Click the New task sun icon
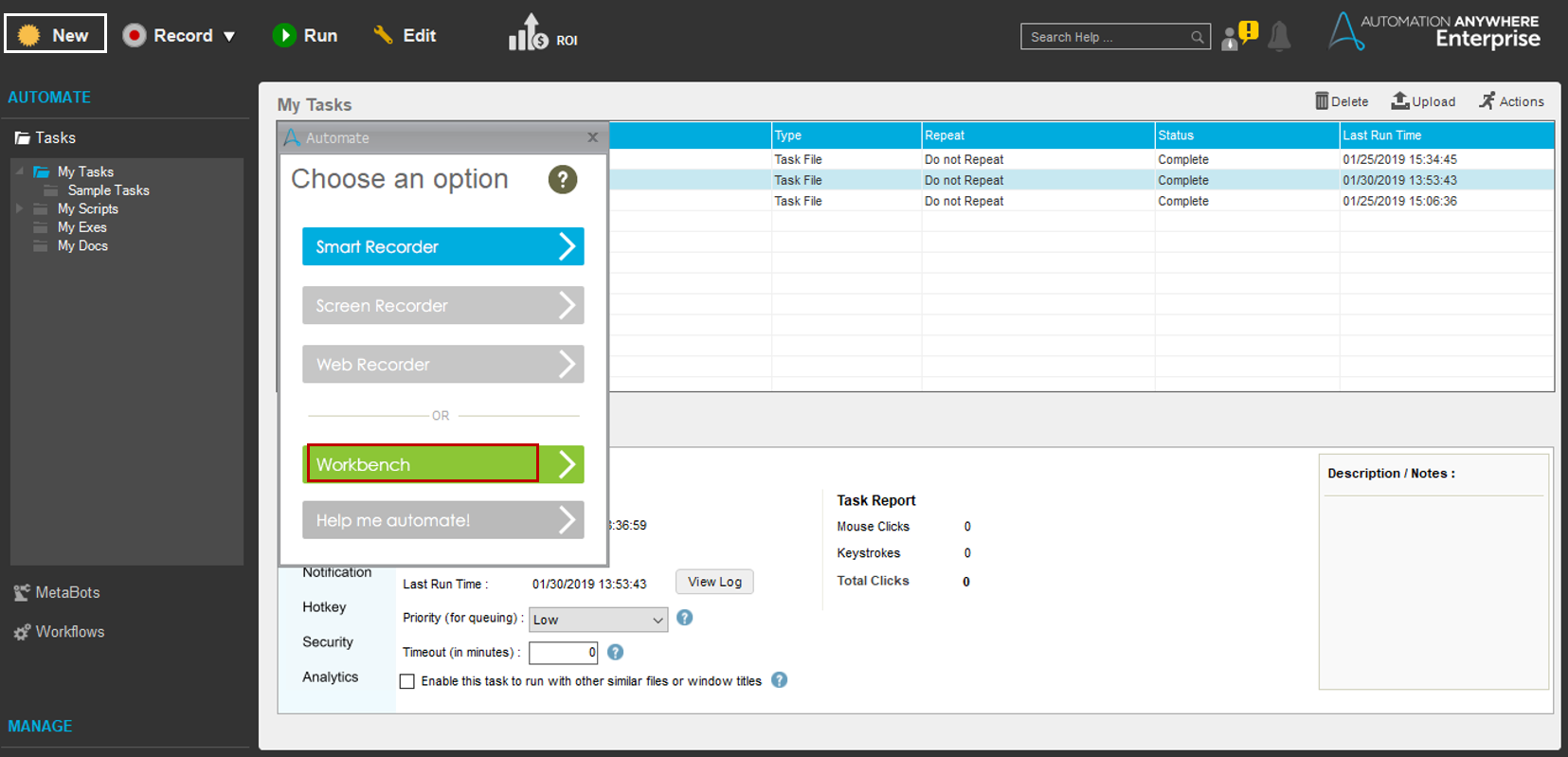The image size is (1568, 757). 29,35
